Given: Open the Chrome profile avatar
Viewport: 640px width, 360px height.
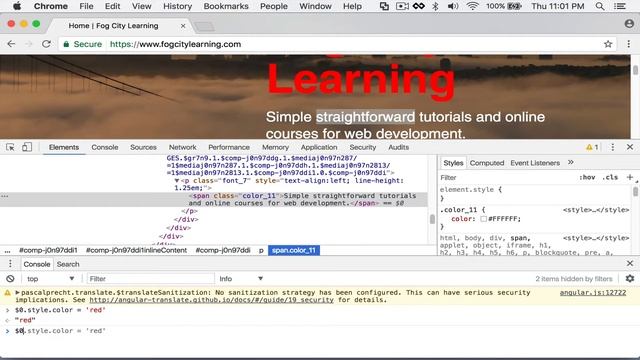Looking at the screenshot, I should tap(629, 24).
